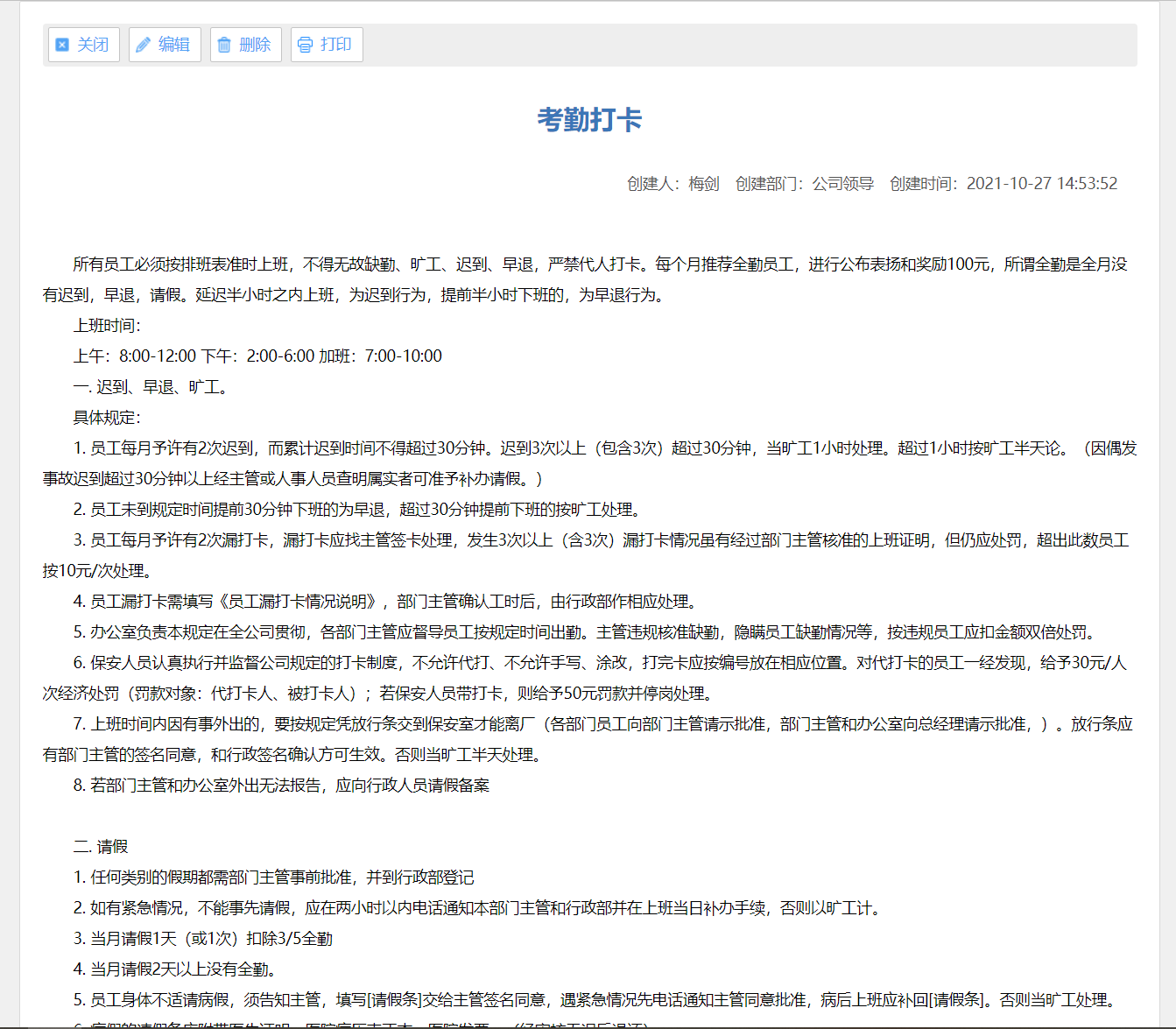Image resolution: width=1176 pixels, height=1029 pixels.
Task: Click the work hours line starting 上午: 8:00-12:00
Action: pos(257,356)
